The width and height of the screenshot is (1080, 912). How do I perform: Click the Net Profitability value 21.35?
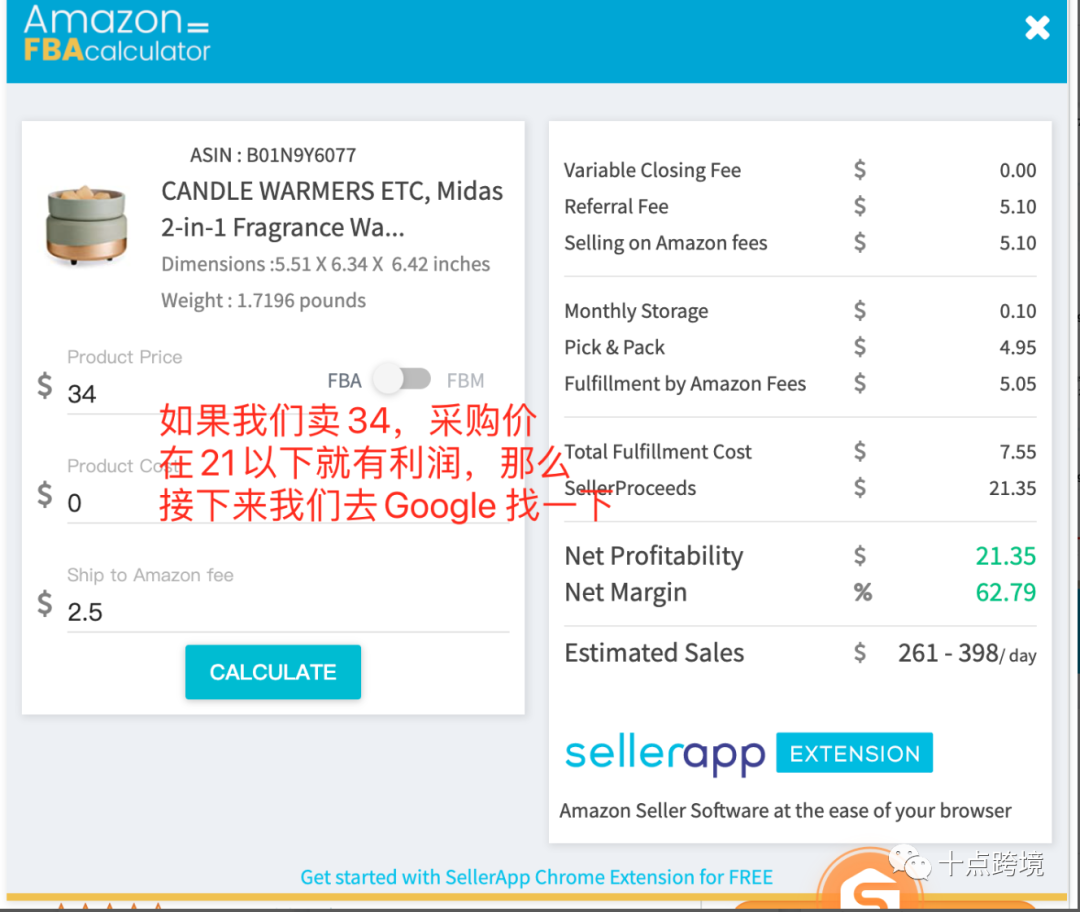point(1005,556)
